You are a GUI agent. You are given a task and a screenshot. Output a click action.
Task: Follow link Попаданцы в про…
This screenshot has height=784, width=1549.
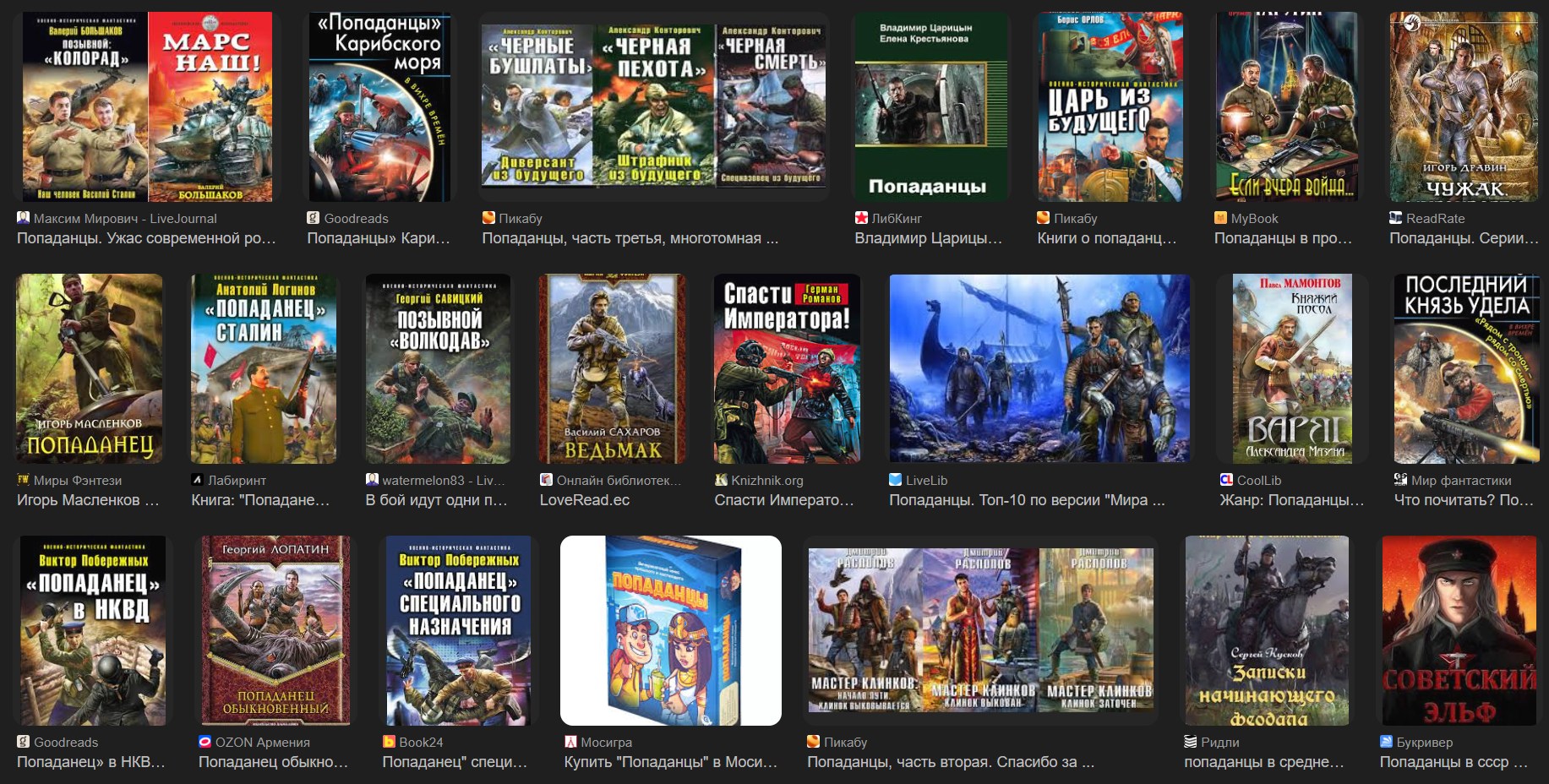1283,238
